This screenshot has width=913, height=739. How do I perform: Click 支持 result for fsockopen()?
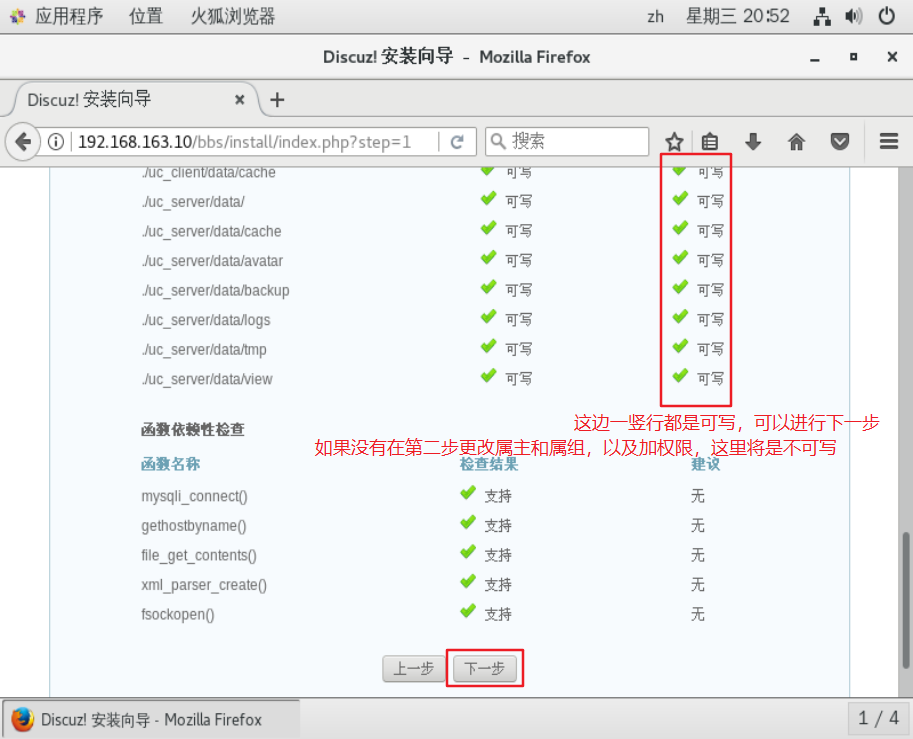[498, 614]
